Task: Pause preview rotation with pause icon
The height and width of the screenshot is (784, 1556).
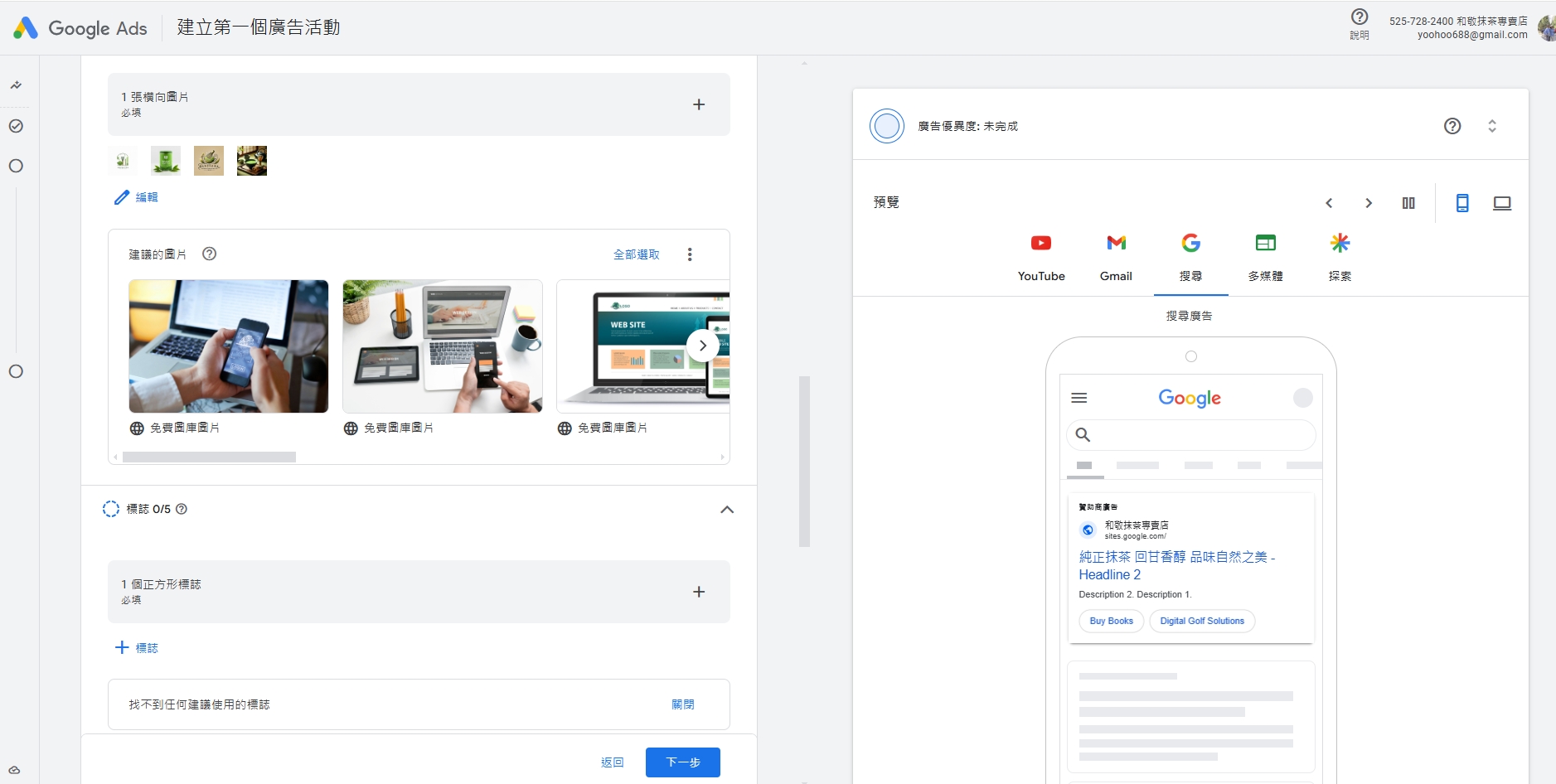Action: coord(1408,203)
